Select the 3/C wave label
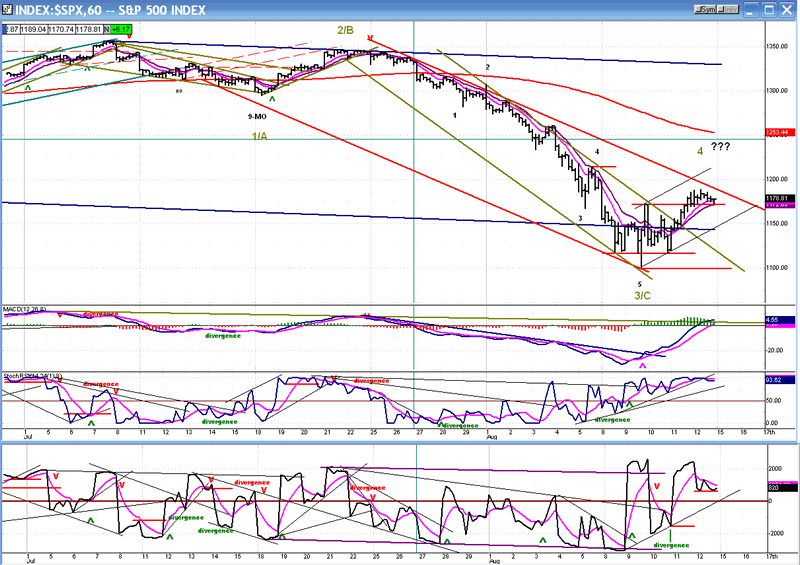 [x=643, y=294]
